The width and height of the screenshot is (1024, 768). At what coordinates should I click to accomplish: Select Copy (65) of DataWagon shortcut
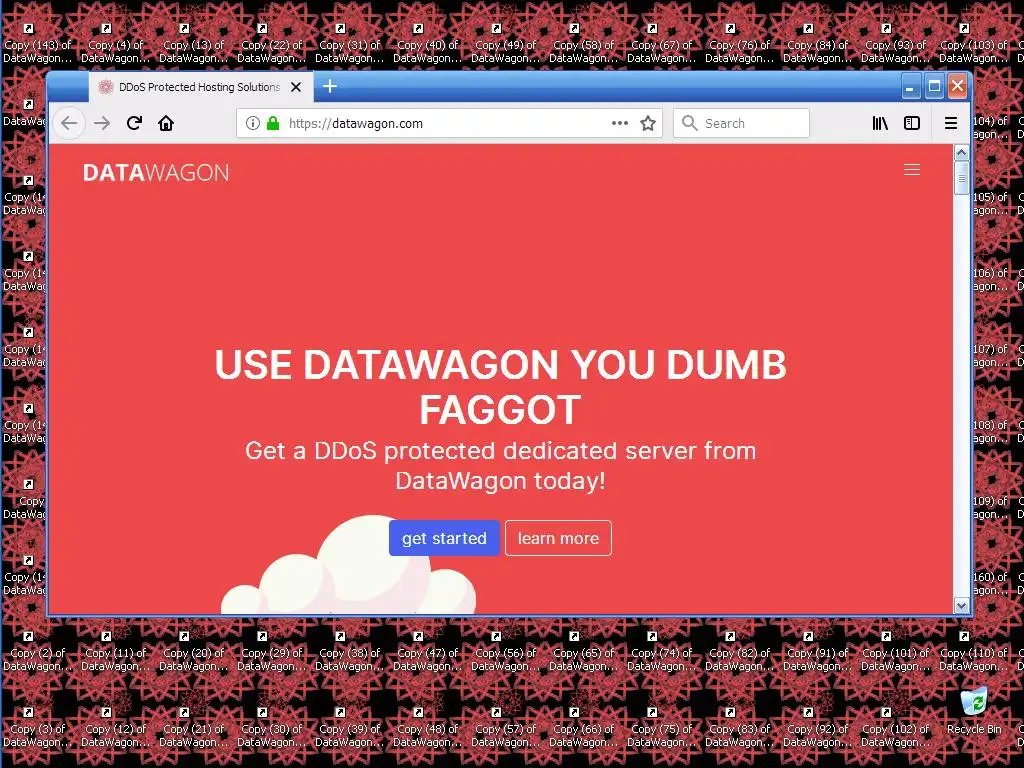583,652
